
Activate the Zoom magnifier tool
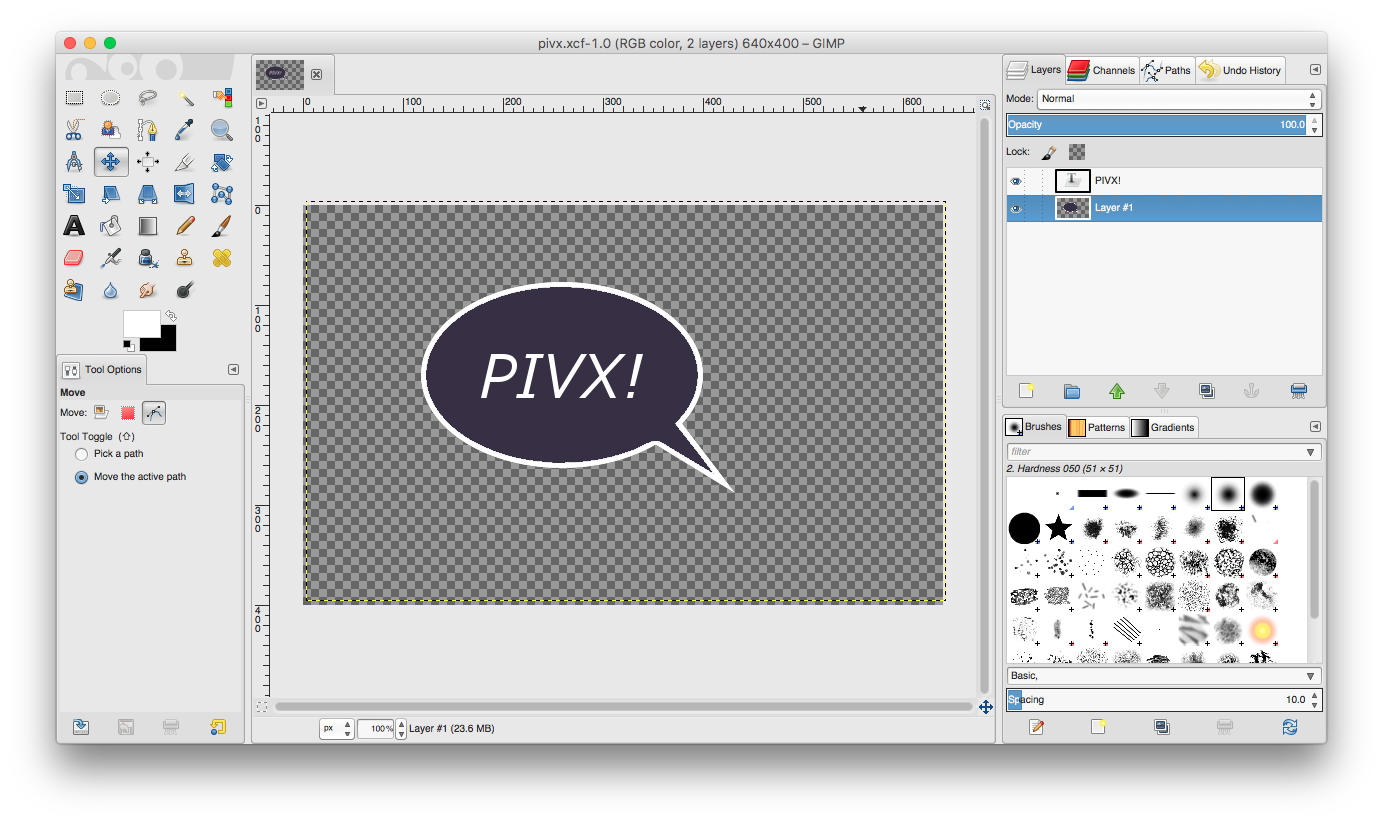(x=222, y=130)
